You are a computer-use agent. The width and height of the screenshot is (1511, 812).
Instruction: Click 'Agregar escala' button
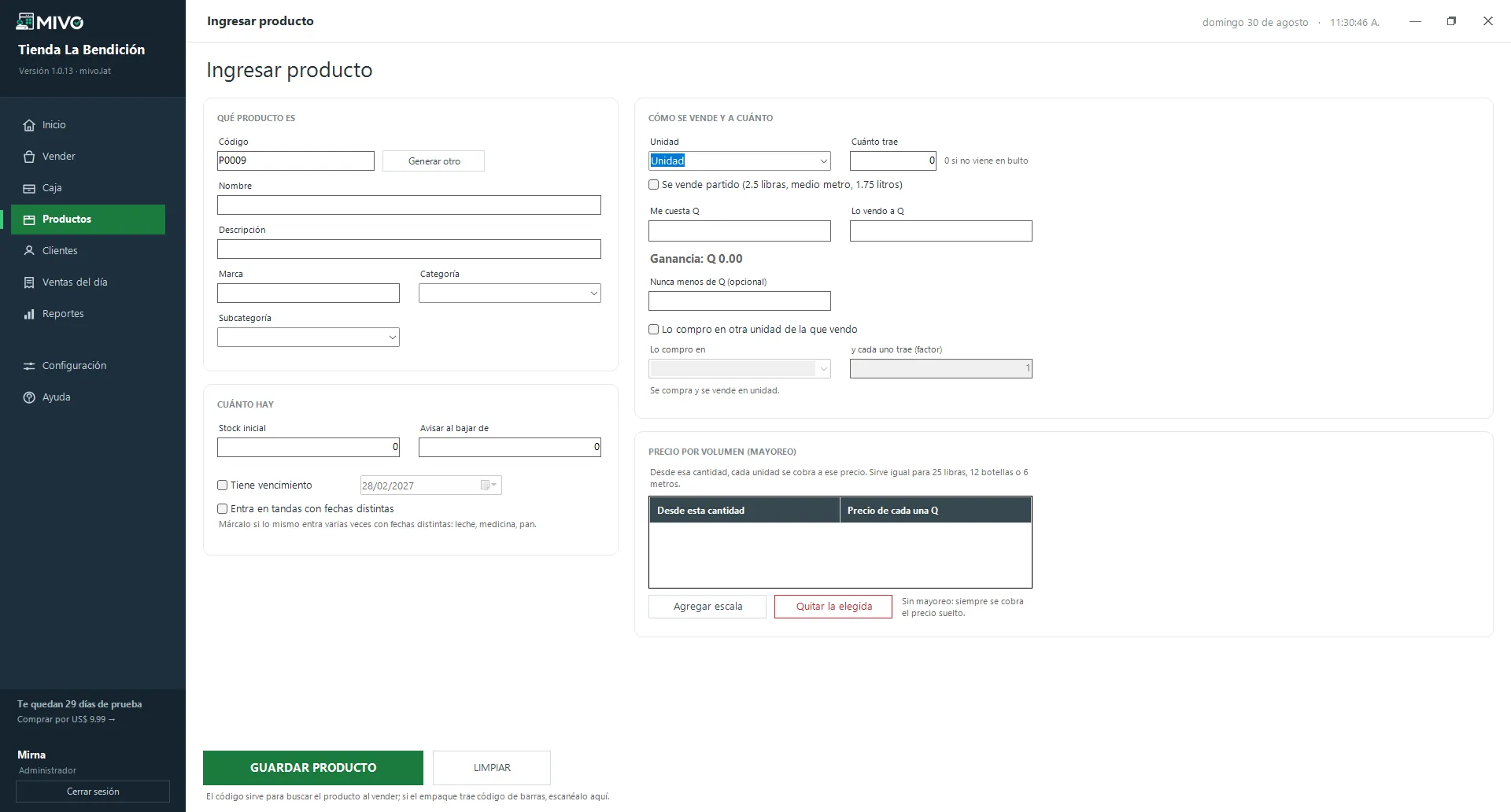tap(707, 607)
